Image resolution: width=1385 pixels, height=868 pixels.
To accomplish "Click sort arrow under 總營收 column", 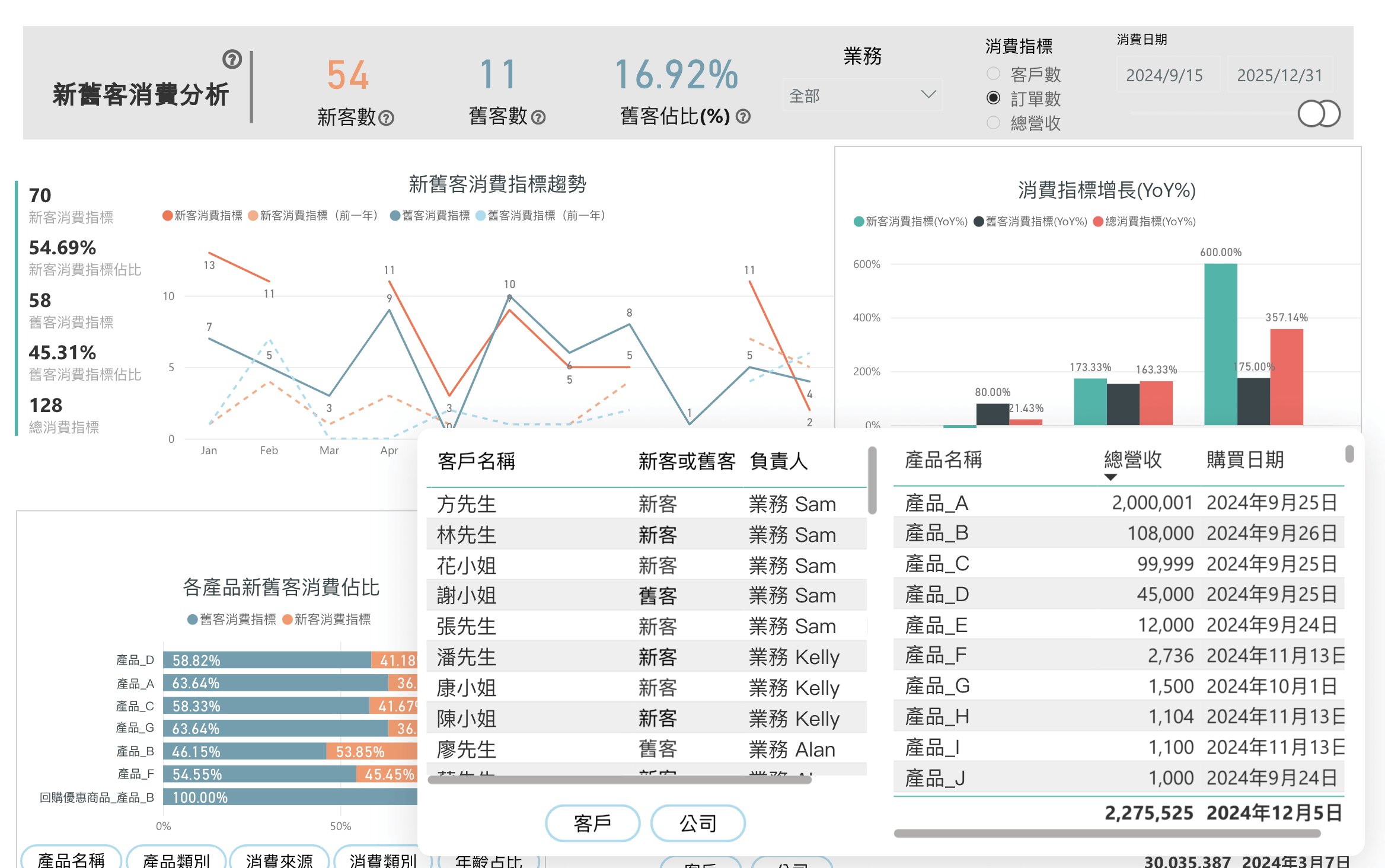I will click(1110, 477).
